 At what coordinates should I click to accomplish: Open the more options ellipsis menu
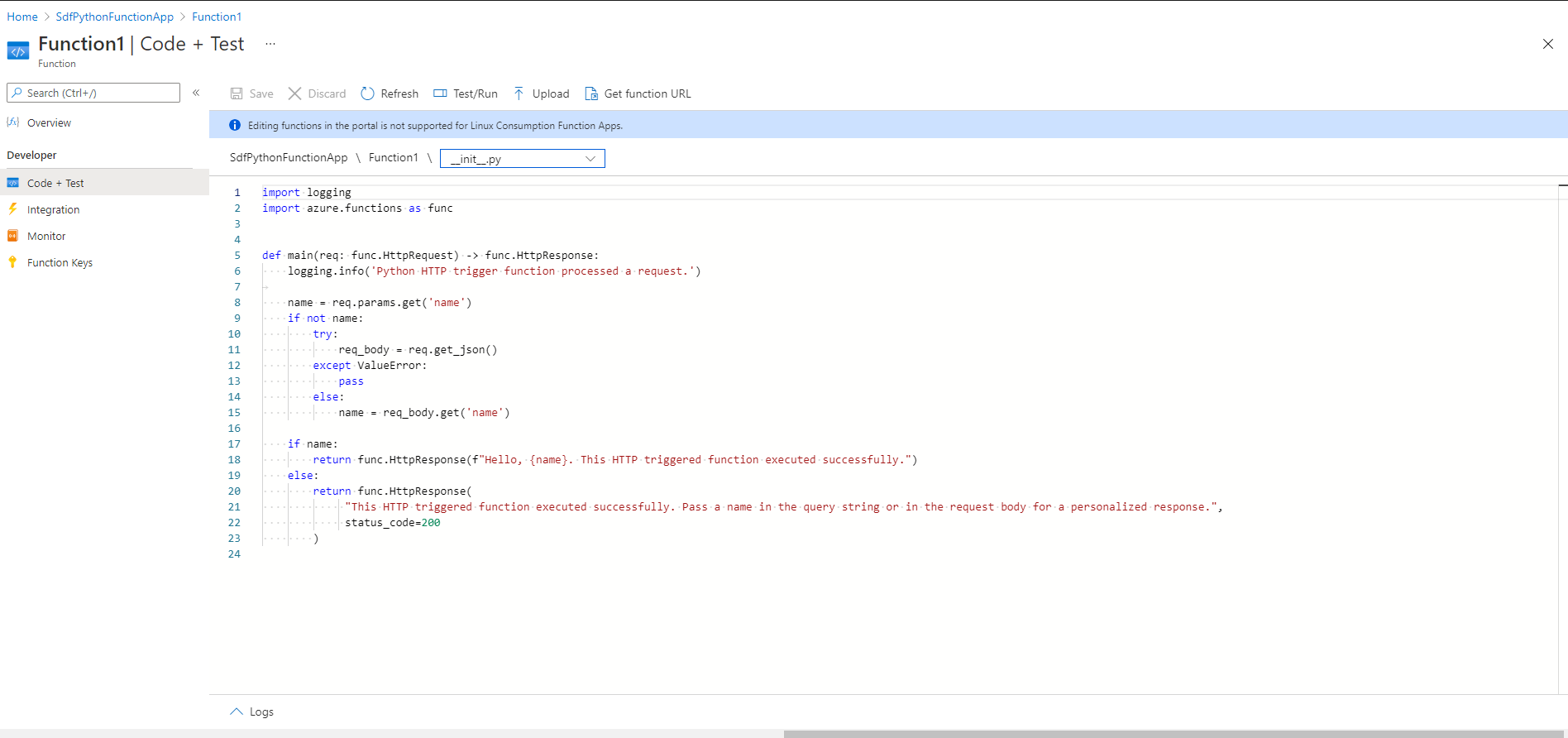[270, 44]
